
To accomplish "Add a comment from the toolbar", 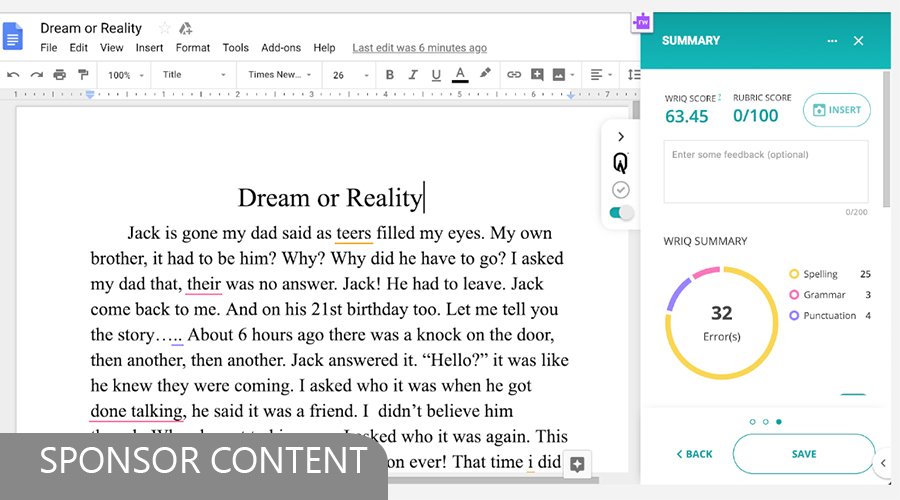I will coord(537,75).
